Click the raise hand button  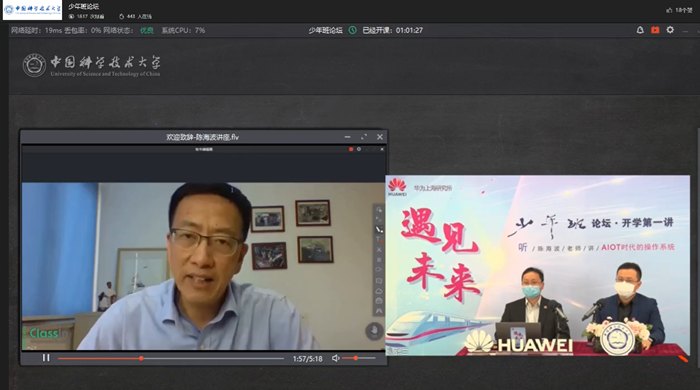pyautogui.click(x=374, y=331)
